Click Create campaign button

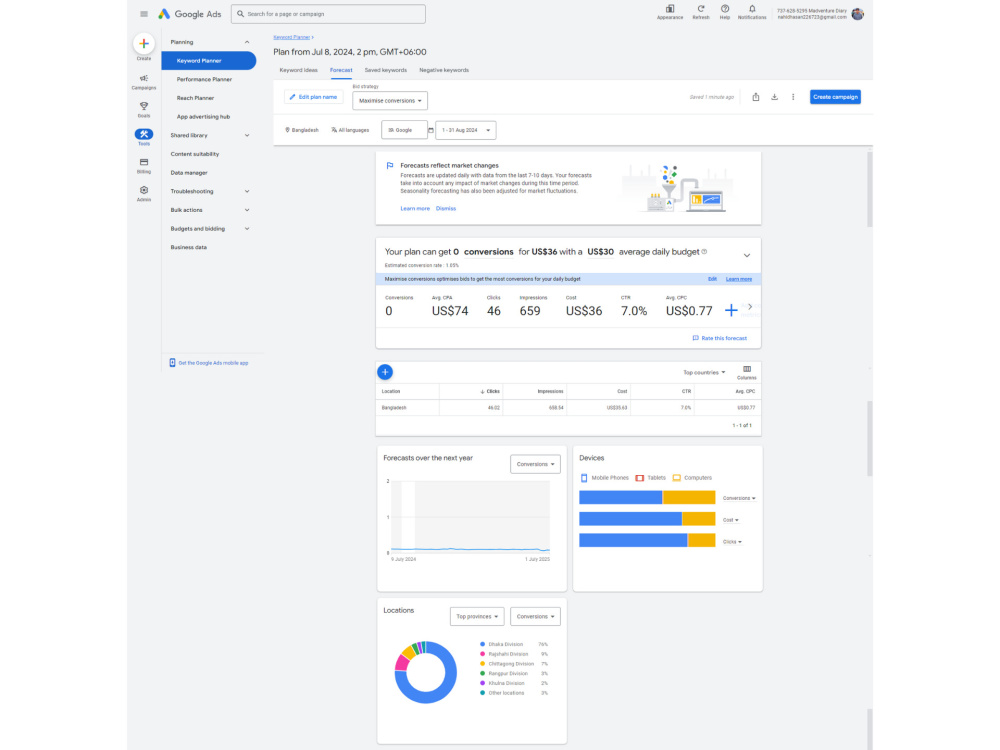835,97
